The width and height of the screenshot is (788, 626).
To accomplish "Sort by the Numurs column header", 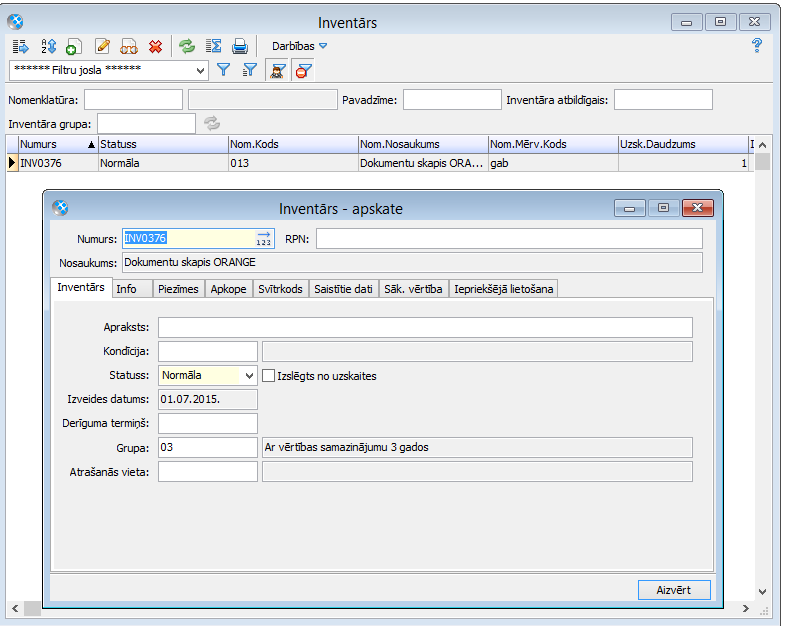I will [x=57, y=144].
